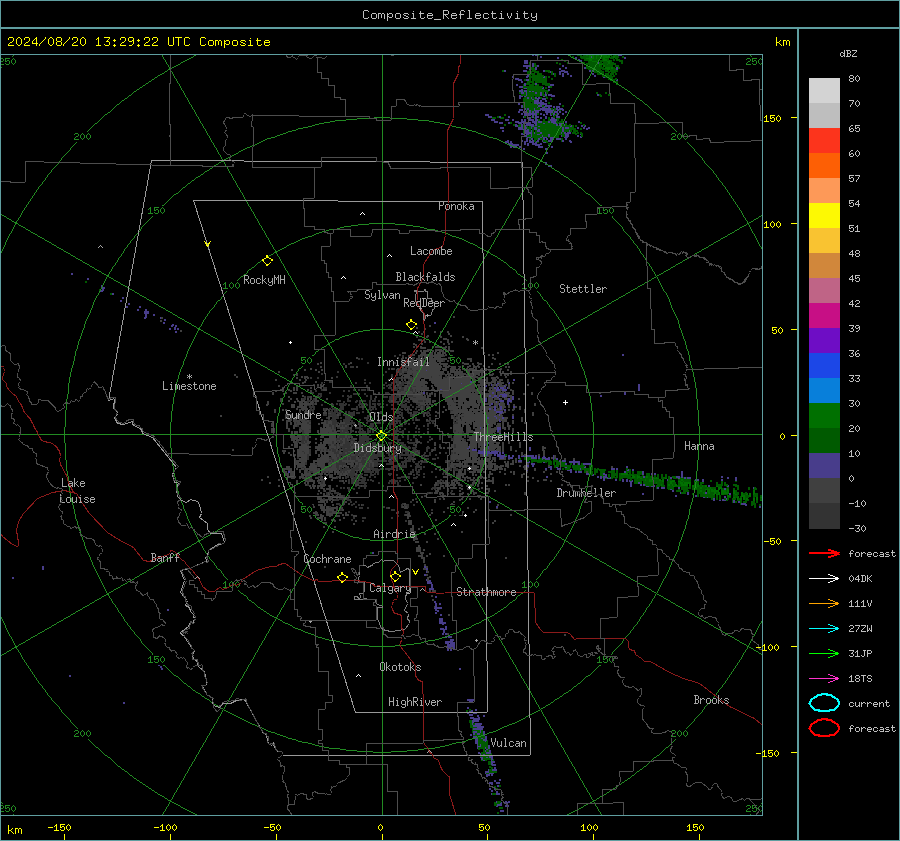The height and width of the screenshot is (841, 900).
Task: Click the yellow diamond marker below Cochrane
Action: 342,577
